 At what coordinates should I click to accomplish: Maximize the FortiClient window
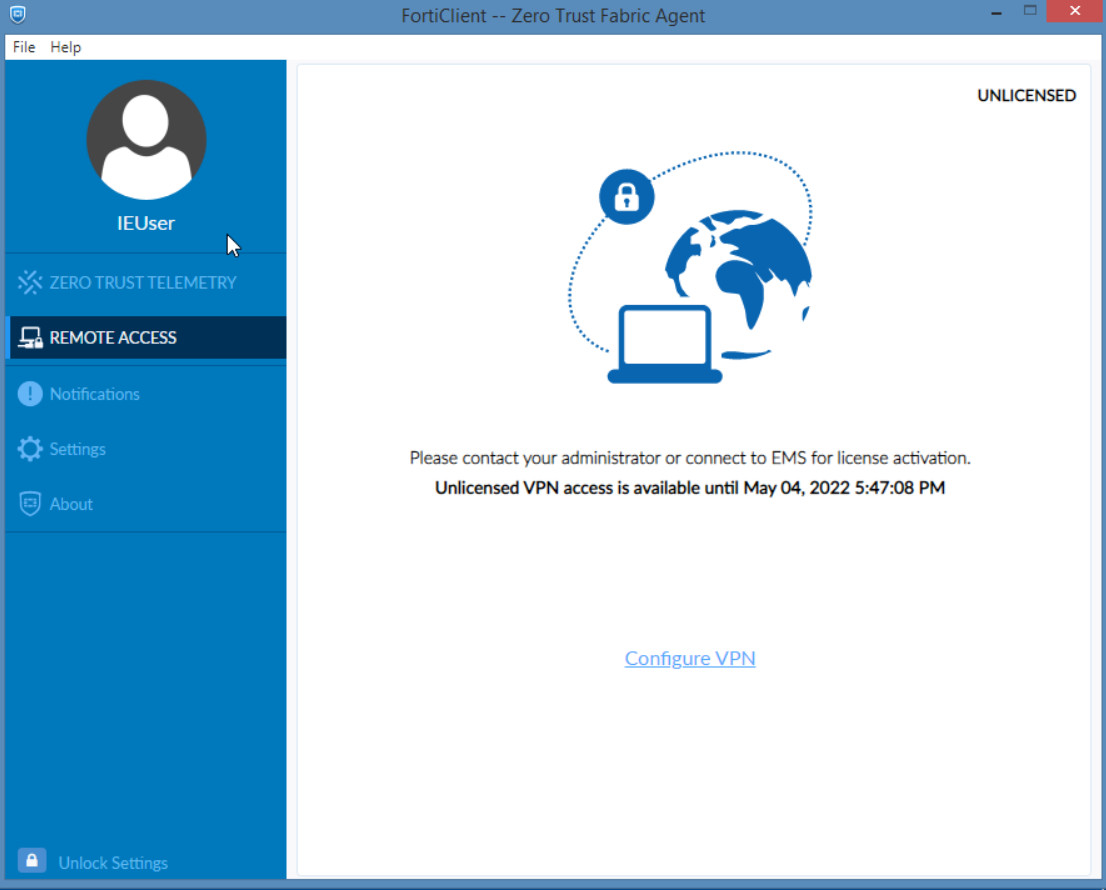click(1030, 11)
